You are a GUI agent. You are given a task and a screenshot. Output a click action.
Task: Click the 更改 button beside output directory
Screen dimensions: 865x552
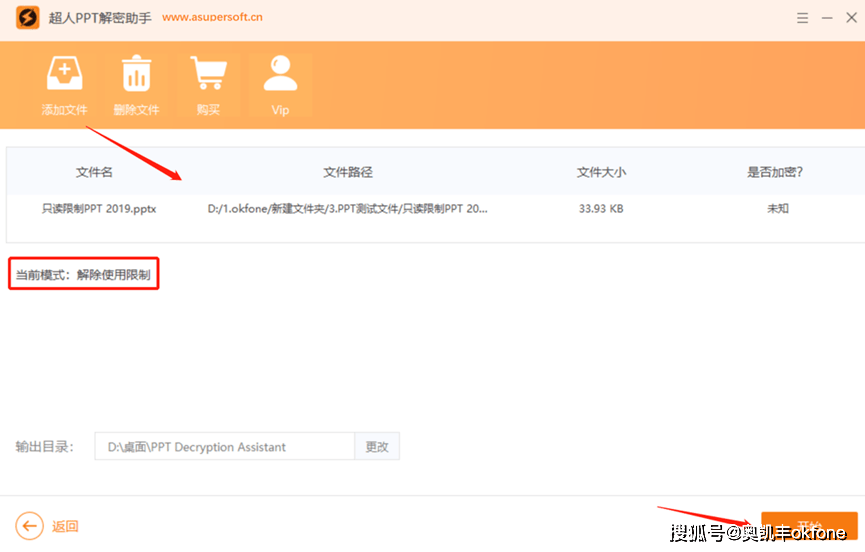[x=376, y=447]
